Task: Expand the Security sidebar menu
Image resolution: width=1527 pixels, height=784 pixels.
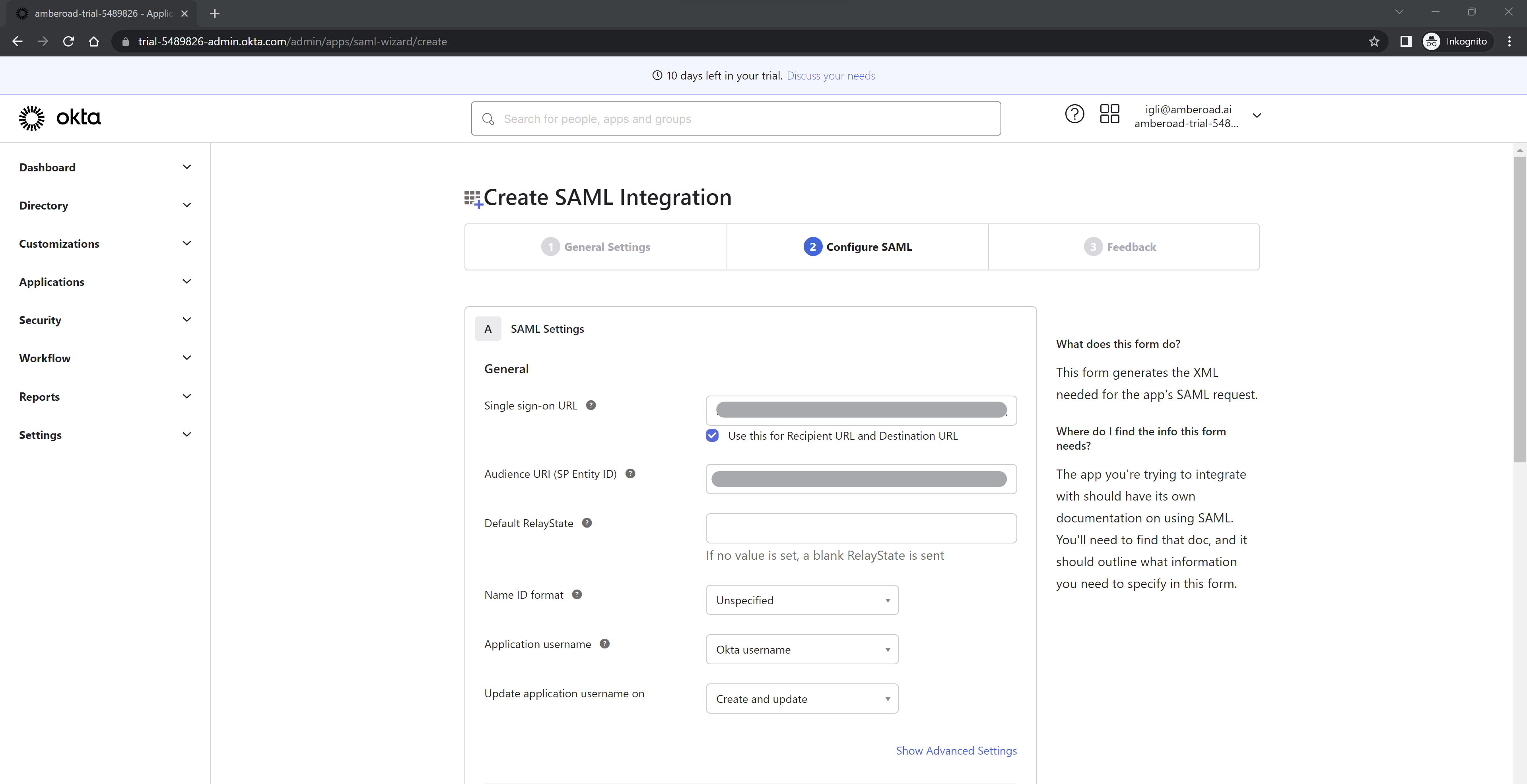Action: pos(105,320)
